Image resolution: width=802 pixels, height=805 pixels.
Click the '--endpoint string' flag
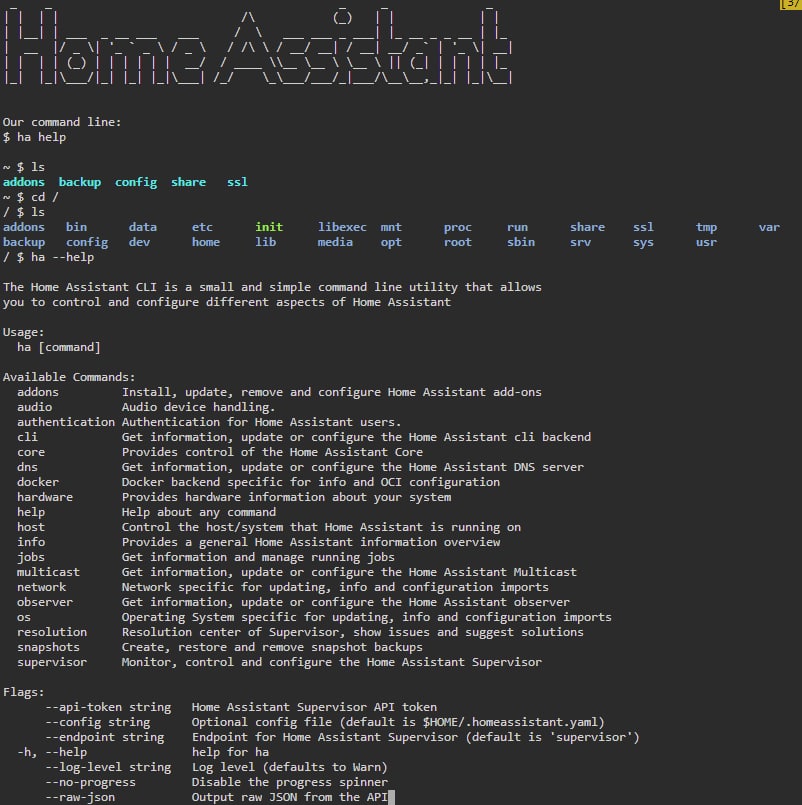coord(105,737)
